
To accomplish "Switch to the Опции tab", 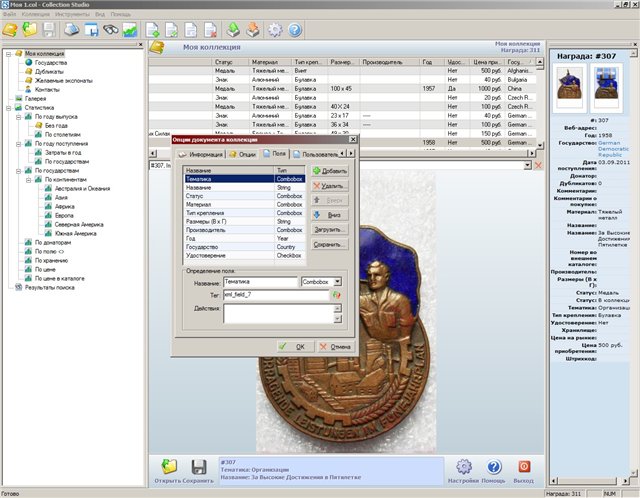I will click(242, 154).
